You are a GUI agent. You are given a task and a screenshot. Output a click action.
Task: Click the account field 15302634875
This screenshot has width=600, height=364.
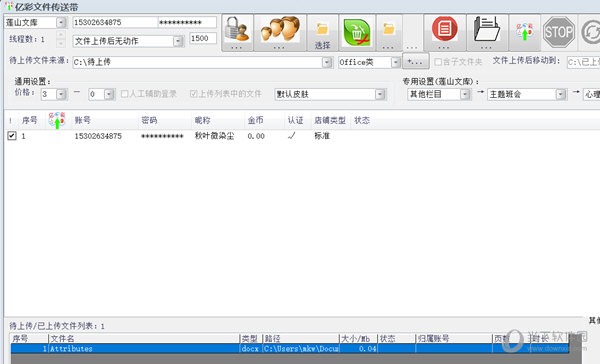(115, 23)
